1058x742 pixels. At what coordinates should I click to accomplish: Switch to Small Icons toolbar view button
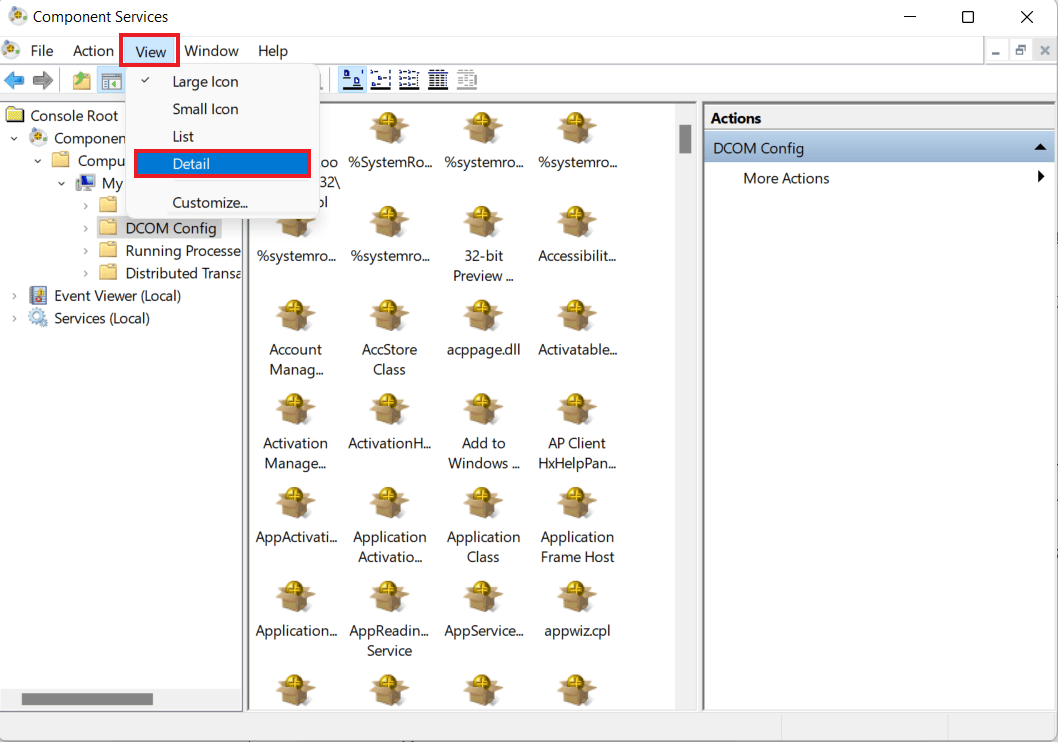pyautogui.click(x=381, y=80)
